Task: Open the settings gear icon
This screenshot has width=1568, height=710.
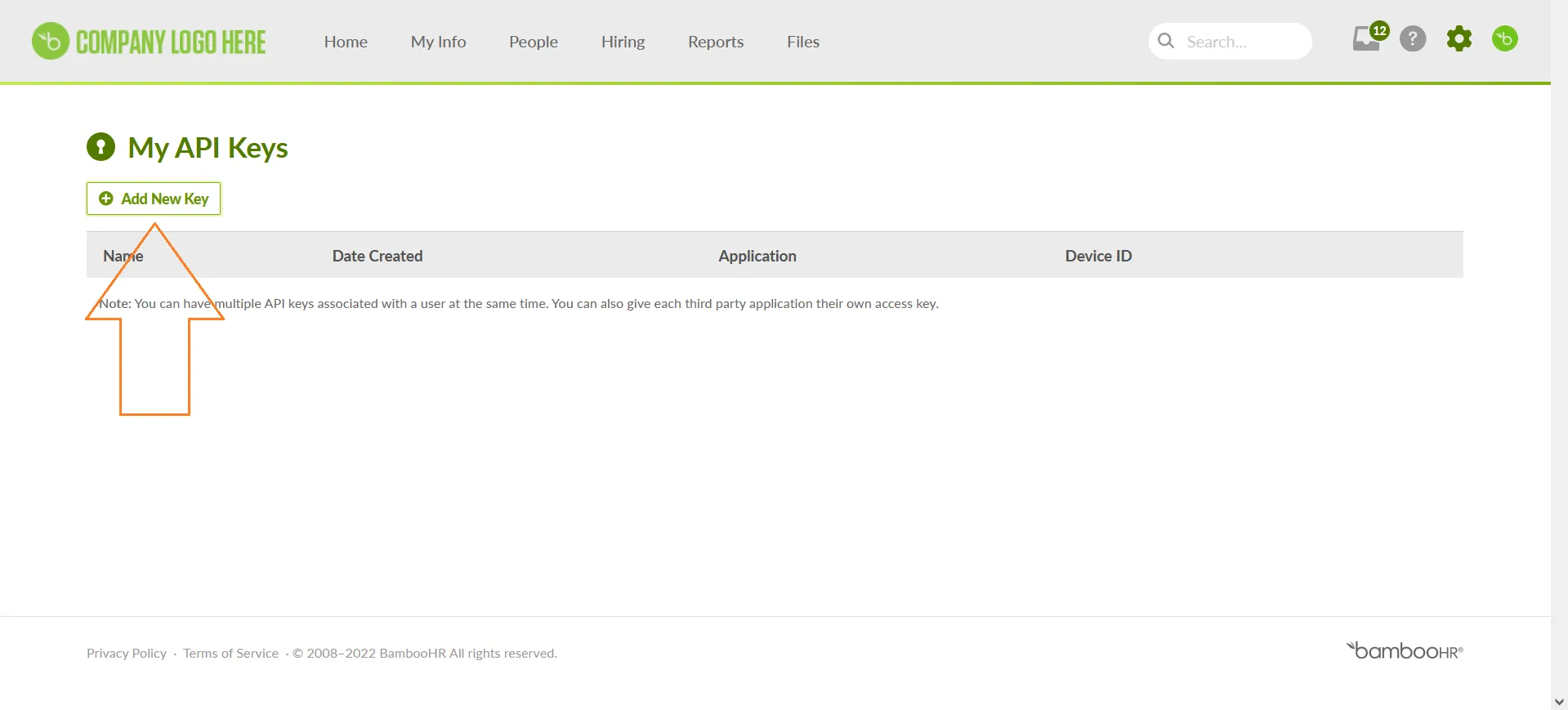Action: [x=1459, y=38]
